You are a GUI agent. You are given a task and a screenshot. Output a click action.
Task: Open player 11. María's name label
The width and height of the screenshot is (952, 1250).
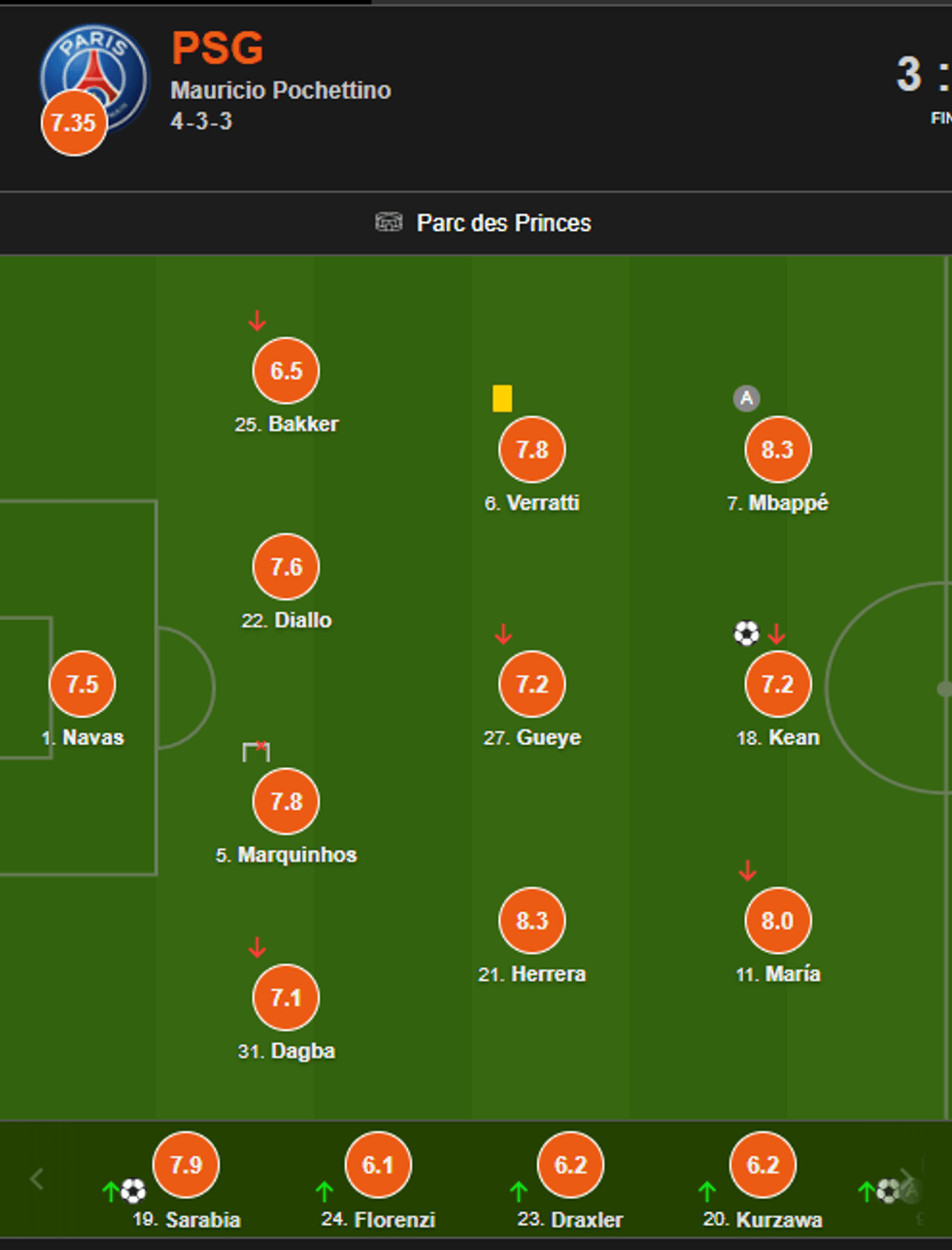pyautogui.click(x=778, y=973)
